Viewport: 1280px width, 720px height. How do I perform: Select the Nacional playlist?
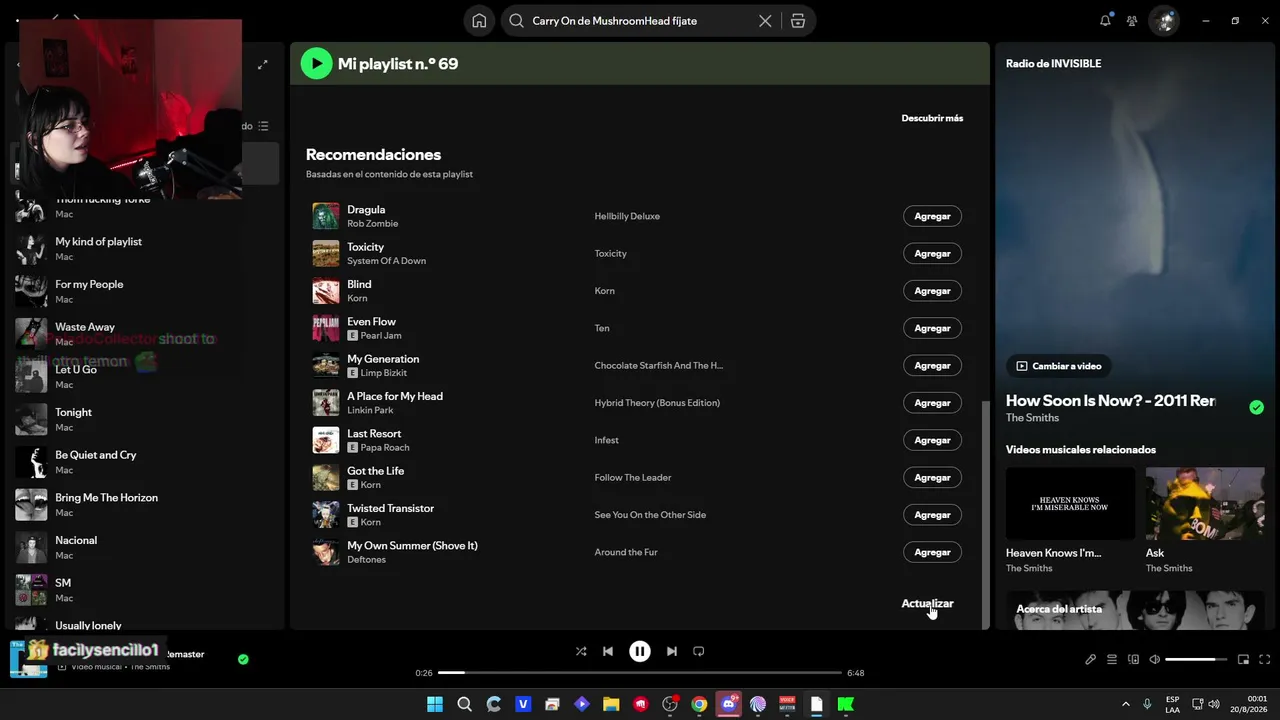[145, 547]
